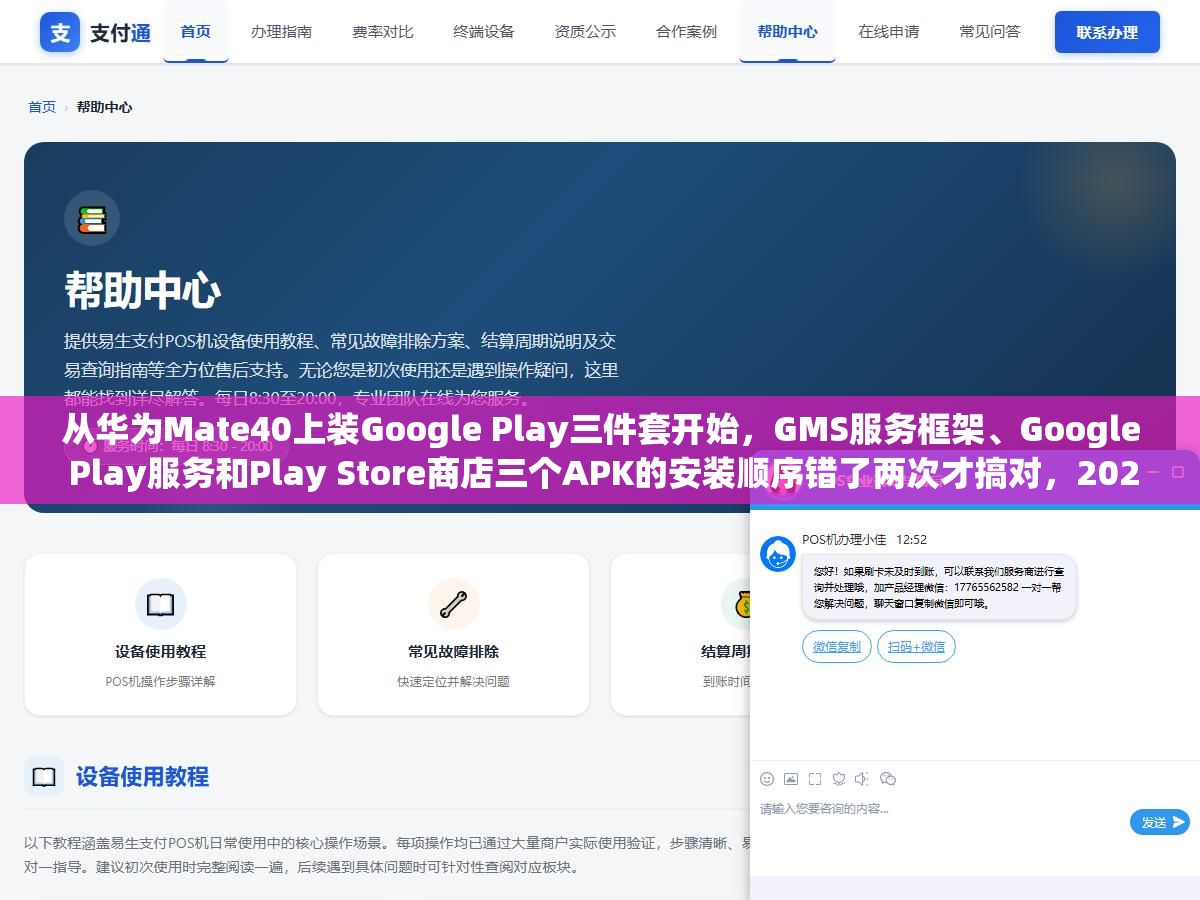1200x900 pixels.
Task: Click the 首页 breadcrumb link
Action: (x=42, y=107)
